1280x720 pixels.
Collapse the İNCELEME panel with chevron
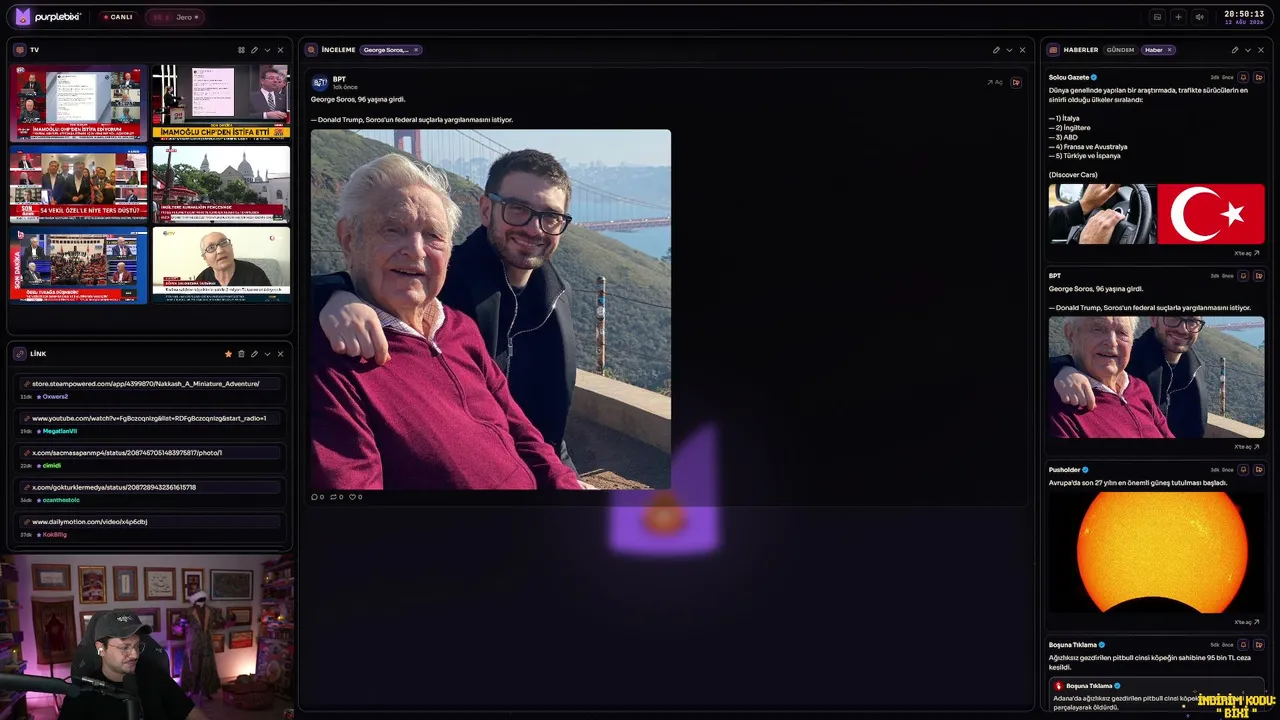[x=1009, y=50]
